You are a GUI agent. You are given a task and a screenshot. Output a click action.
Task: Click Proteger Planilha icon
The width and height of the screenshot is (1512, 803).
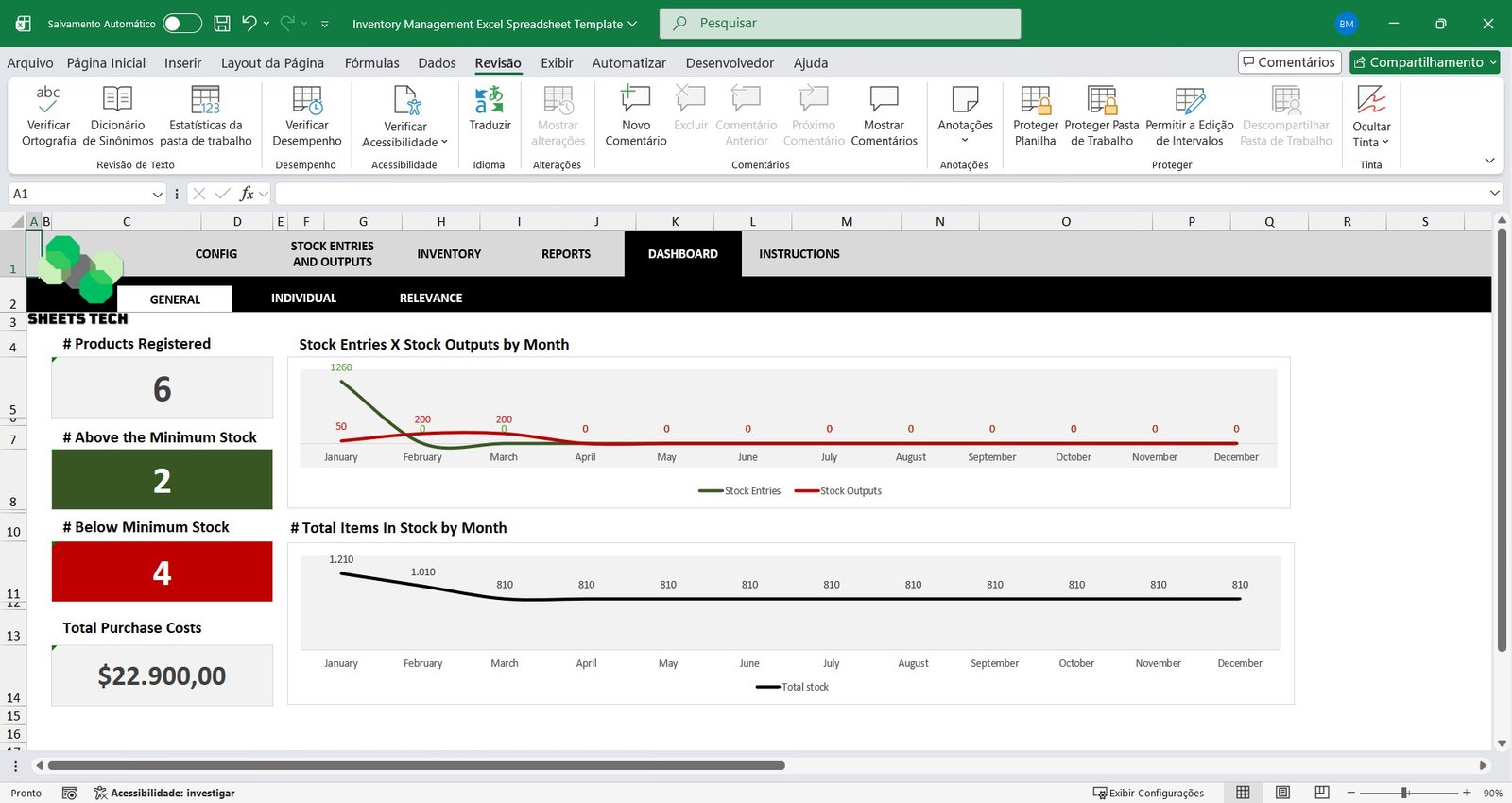tap(1035, 100)
